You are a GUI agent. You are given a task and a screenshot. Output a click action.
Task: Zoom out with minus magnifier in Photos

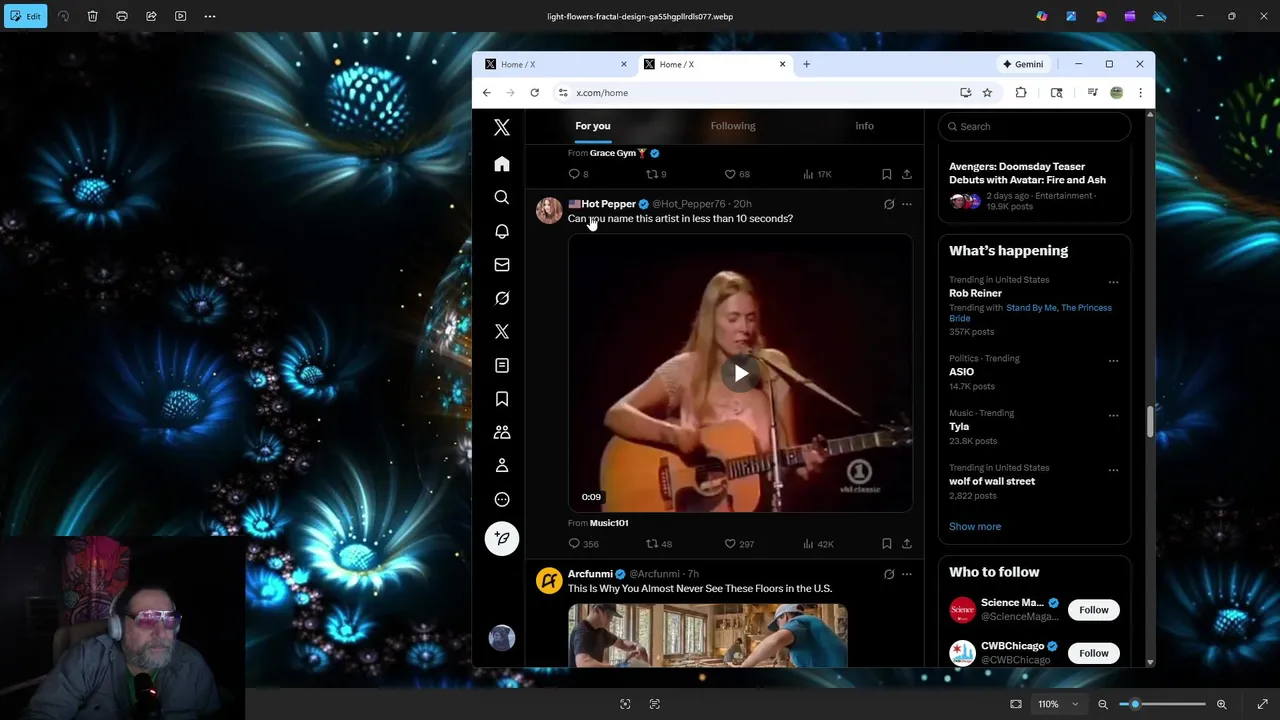(1103, 704)
